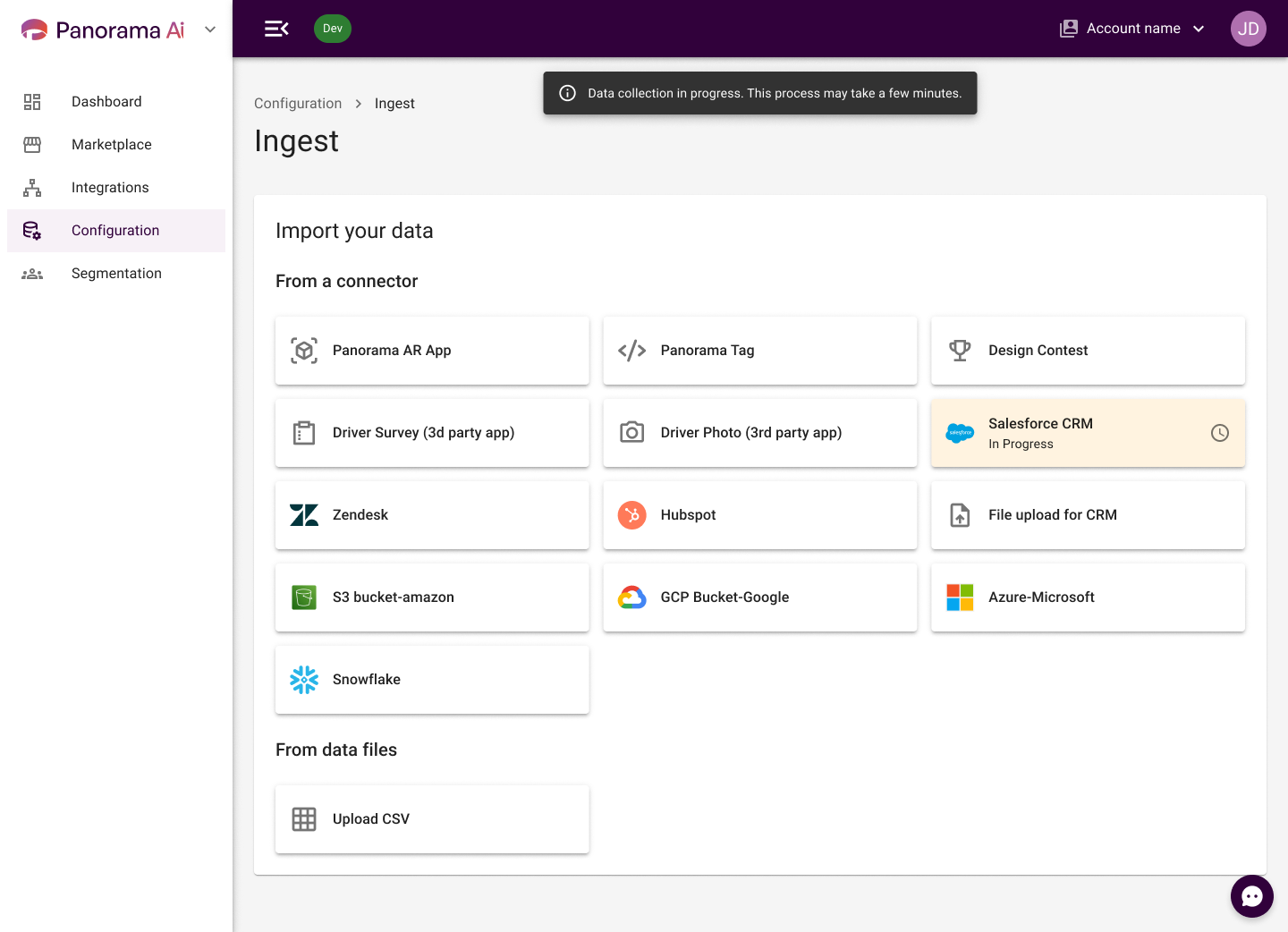Go to Dashboard in the sidebar
The image size is (1288, 932).
[116, 102]
